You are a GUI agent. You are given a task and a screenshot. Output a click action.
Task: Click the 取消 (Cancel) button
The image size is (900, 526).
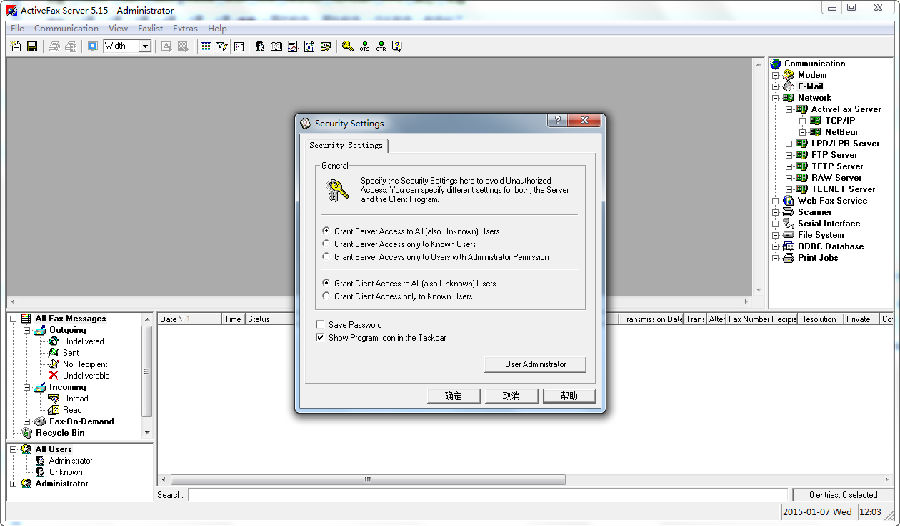tap(511, 396)
